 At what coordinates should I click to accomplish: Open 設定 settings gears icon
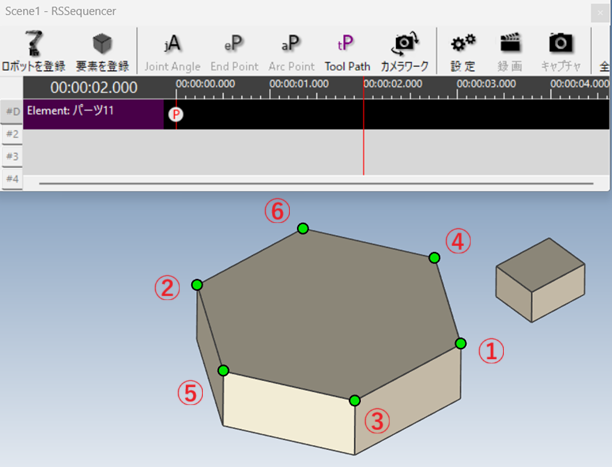462,44
